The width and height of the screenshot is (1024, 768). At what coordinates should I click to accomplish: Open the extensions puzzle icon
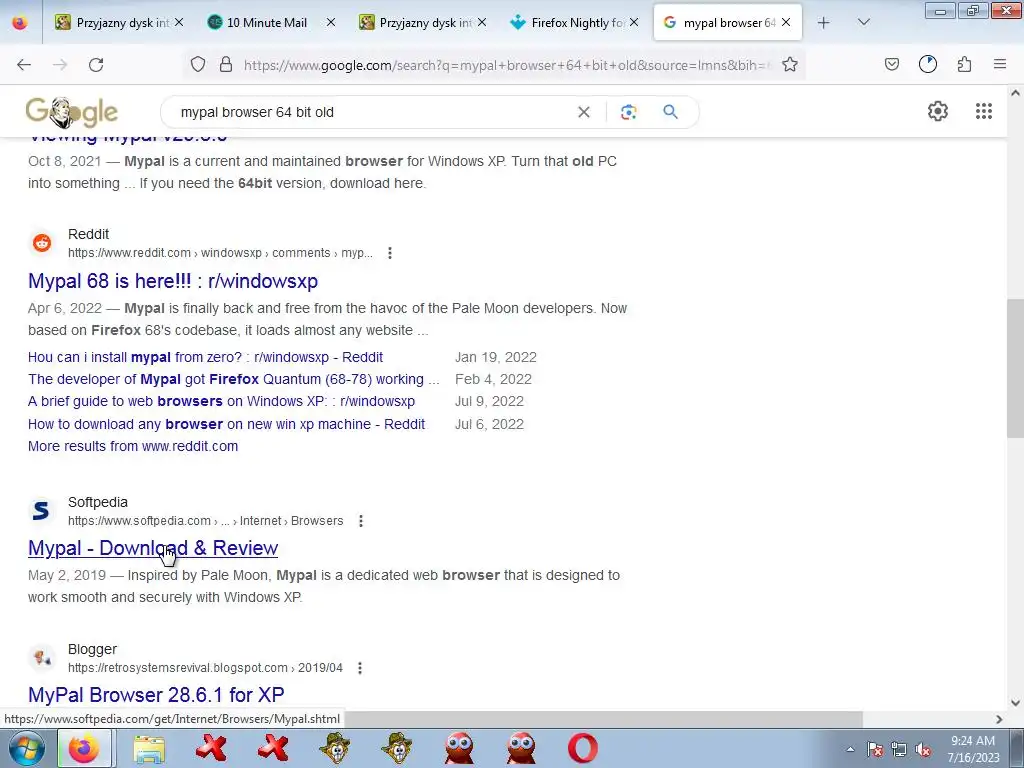tap(965, 64)
